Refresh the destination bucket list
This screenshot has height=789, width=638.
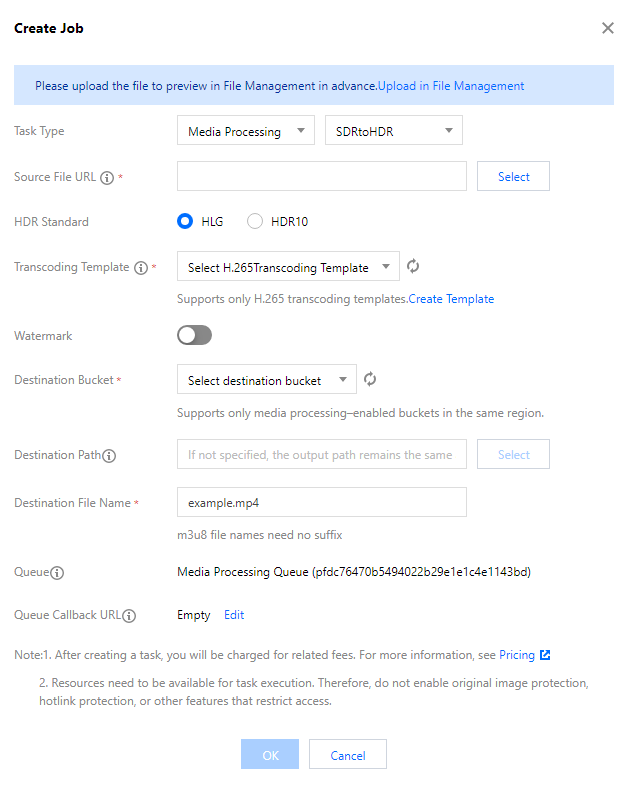click(370, 380)
